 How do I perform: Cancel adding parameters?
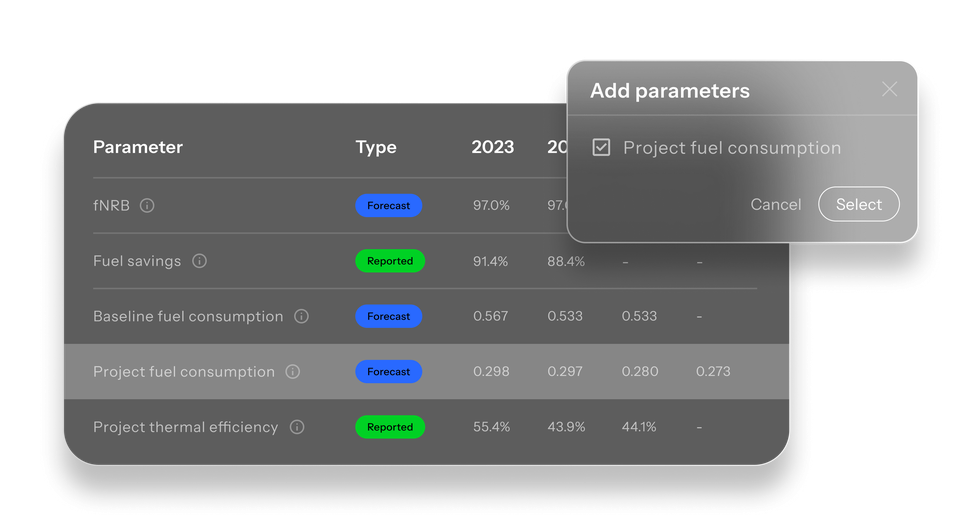pyautogui.click(x=776, y=204)
